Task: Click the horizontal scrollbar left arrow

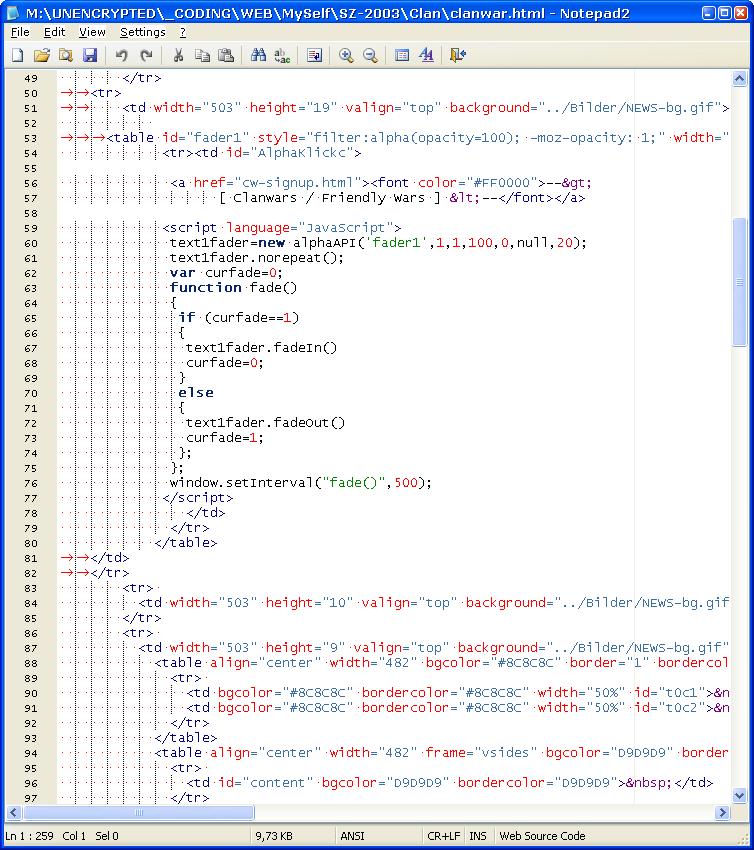Action: (14, 812)
